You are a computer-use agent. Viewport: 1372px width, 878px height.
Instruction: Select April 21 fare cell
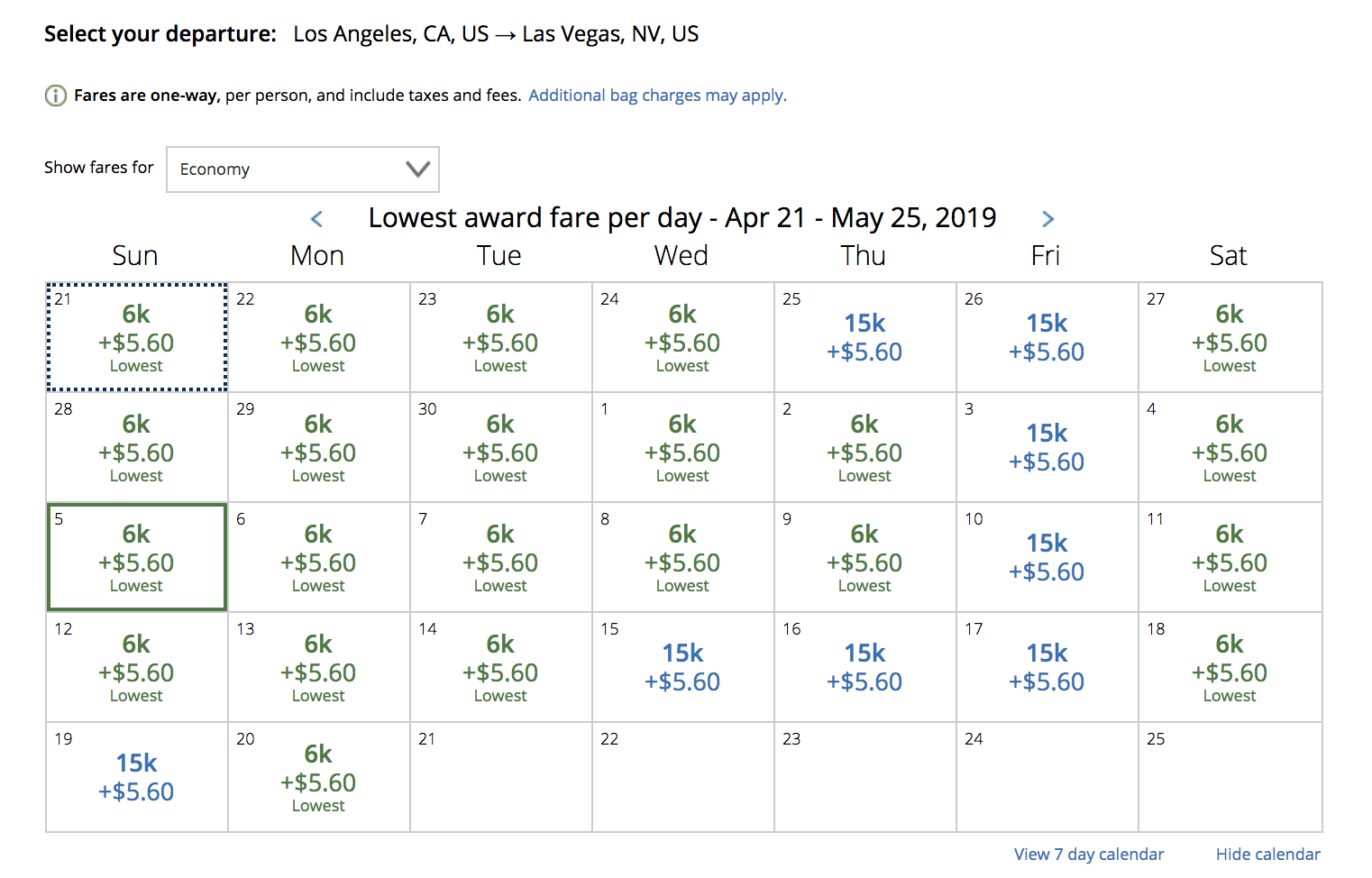click(x=136, y=338)
